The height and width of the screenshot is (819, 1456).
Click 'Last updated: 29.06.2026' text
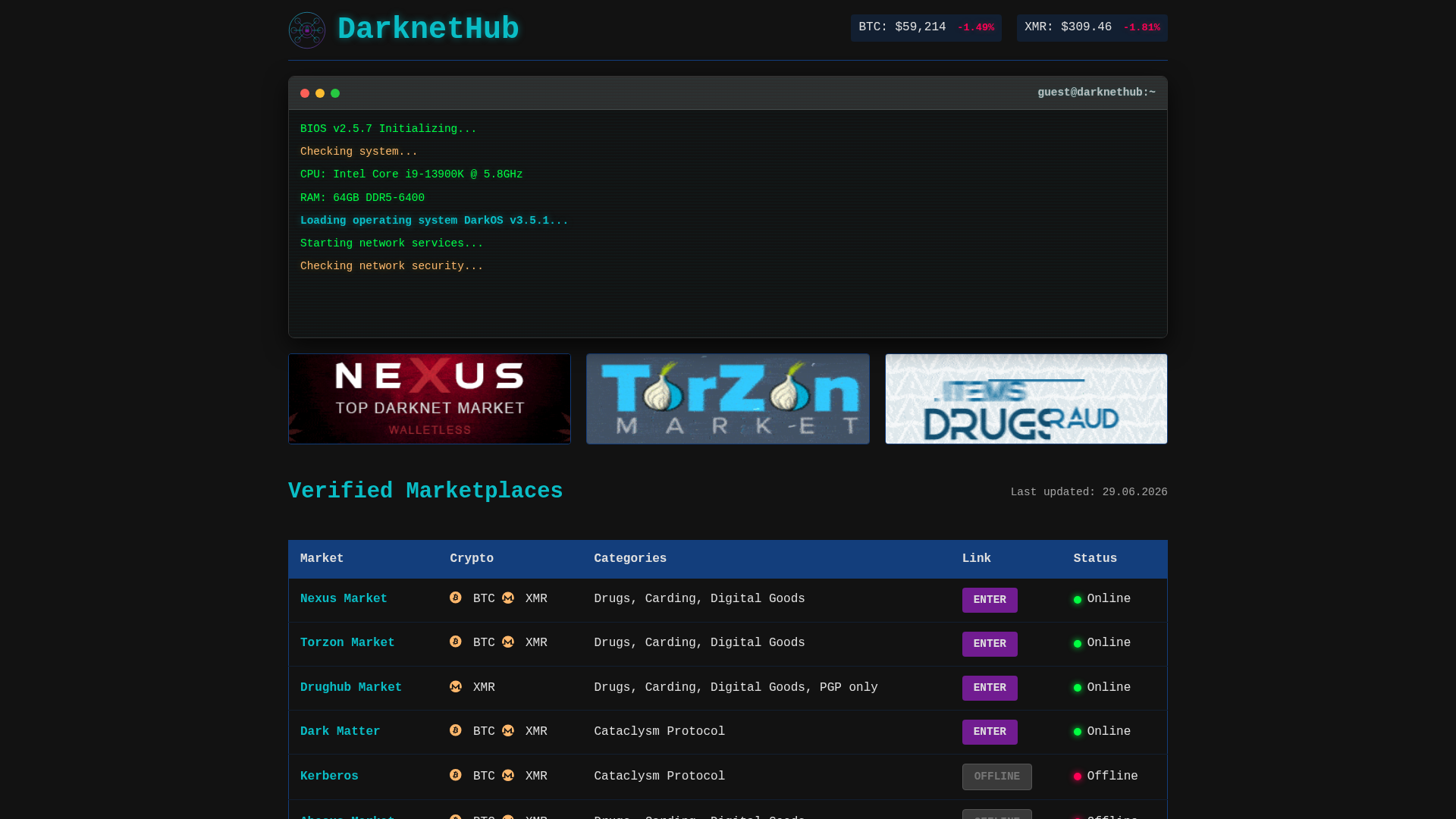click(1089, 492)
